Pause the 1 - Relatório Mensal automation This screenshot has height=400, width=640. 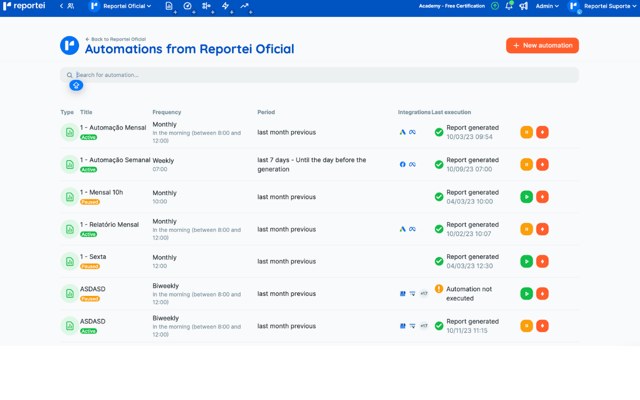pos(527,229)
